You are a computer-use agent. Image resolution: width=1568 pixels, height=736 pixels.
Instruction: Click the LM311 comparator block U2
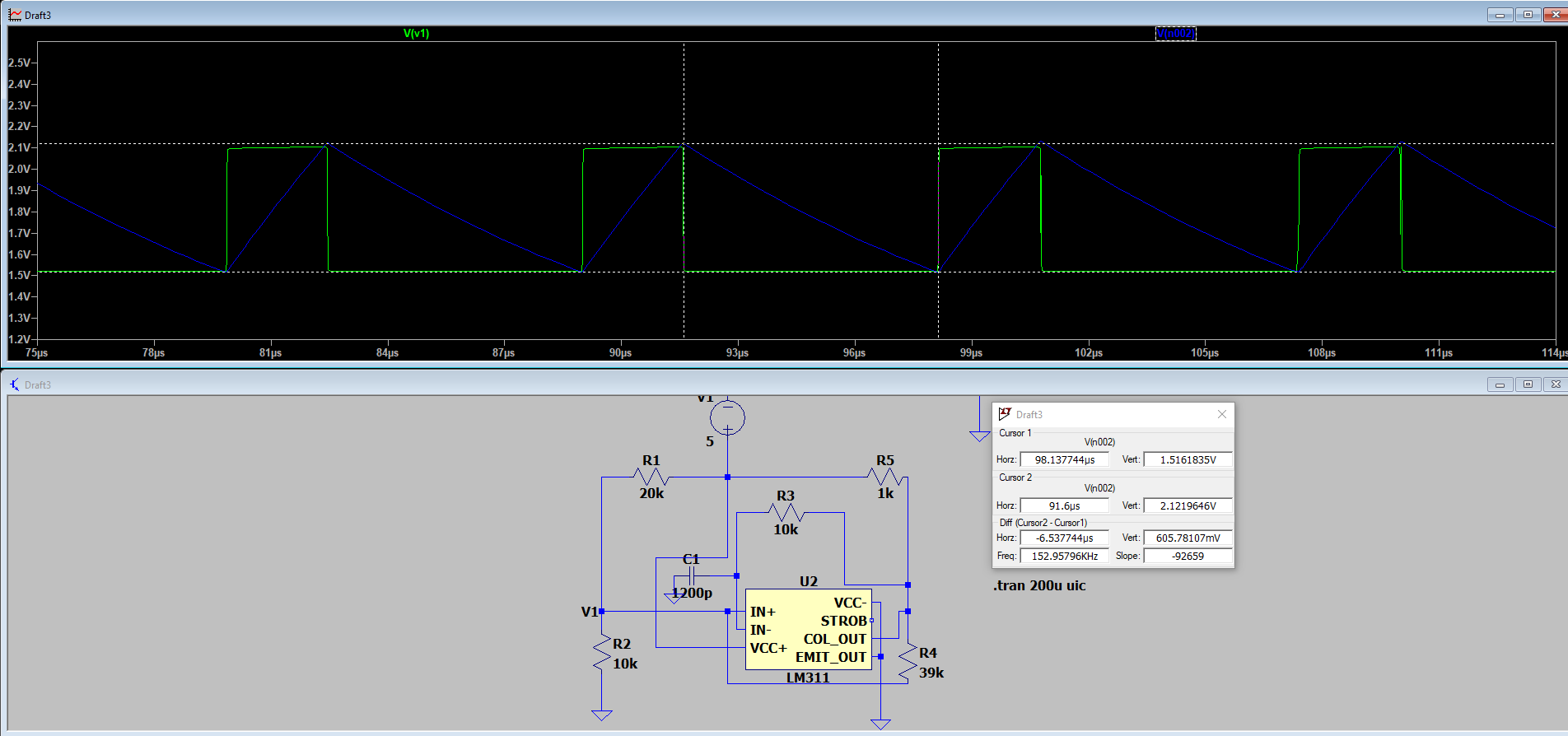(x=808, y=629)
